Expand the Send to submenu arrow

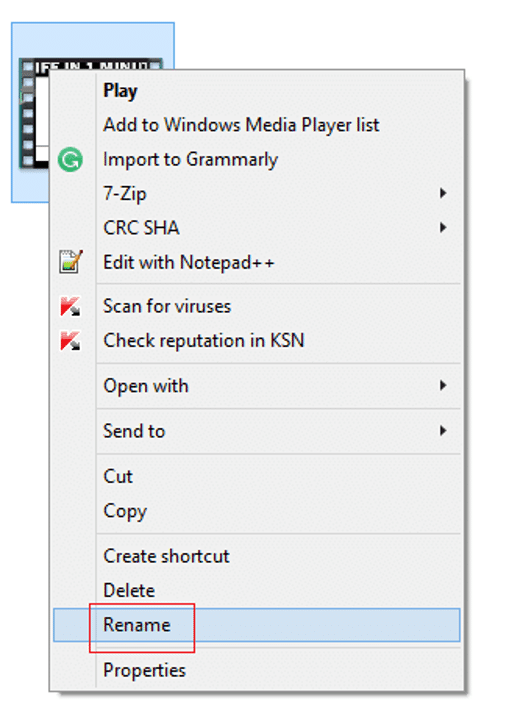tap(443, 430)
